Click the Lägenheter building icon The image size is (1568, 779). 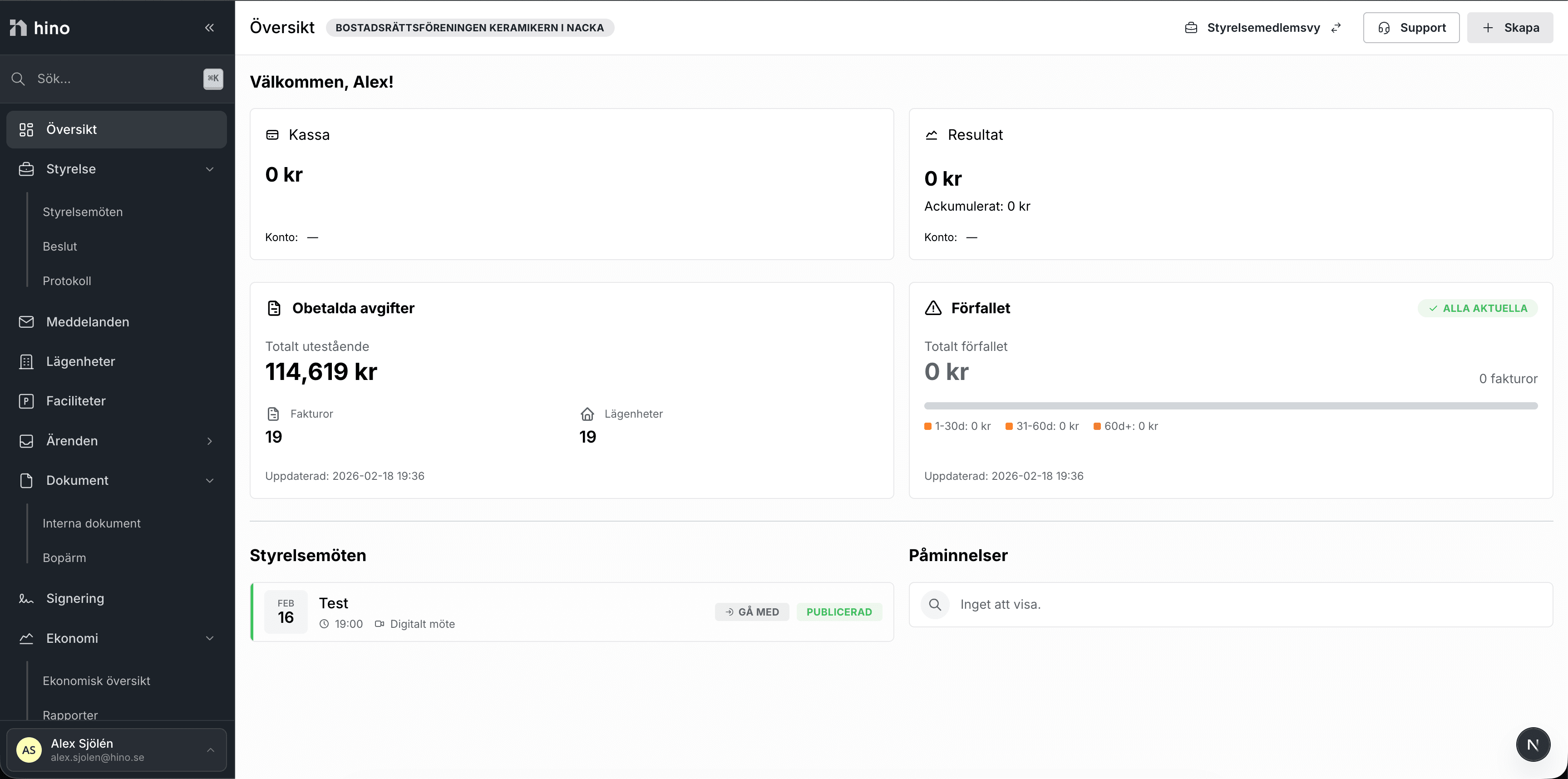[26, 361]
